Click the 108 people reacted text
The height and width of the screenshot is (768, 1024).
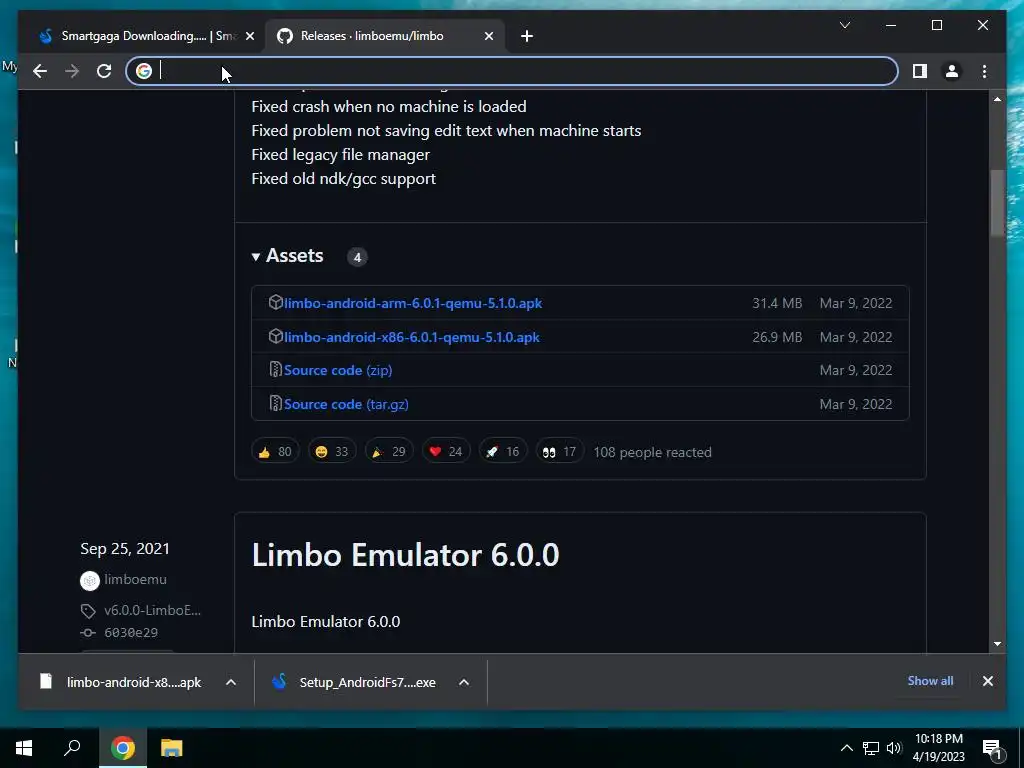pyautogui.click(x=652, y=452)
